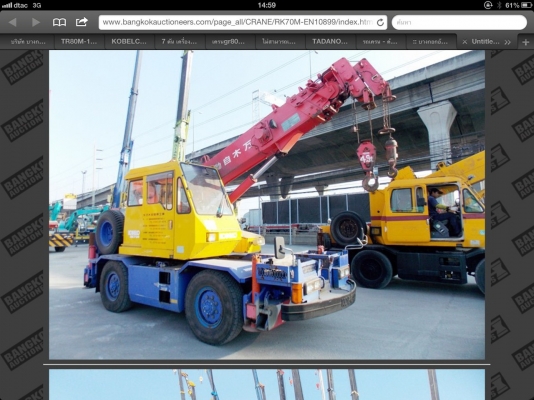Tap the battery 61% status indicator
The image size is (534, 400).
tap(518, 5)
